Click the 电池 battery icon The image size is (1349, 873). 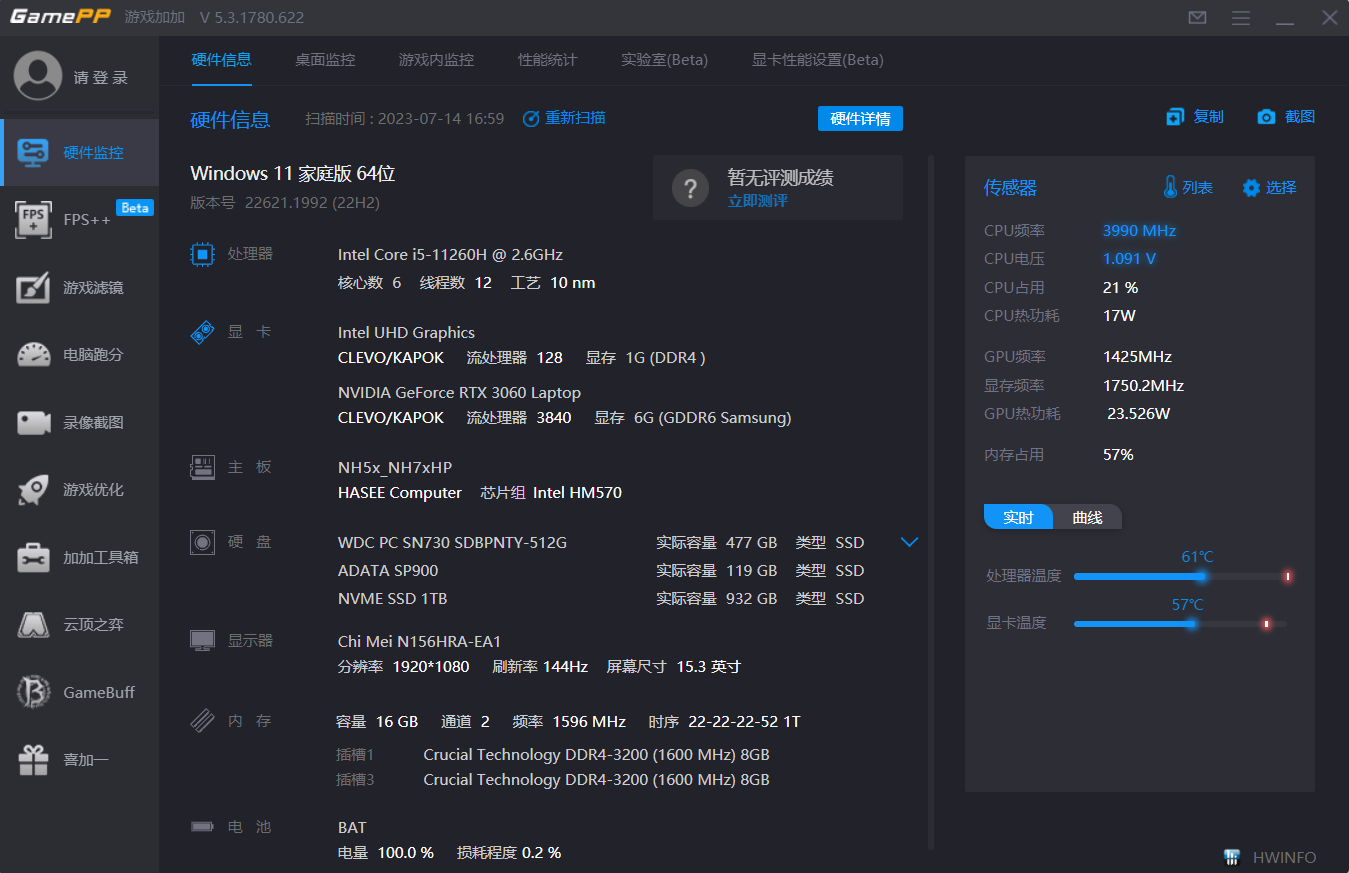(203, 827)
